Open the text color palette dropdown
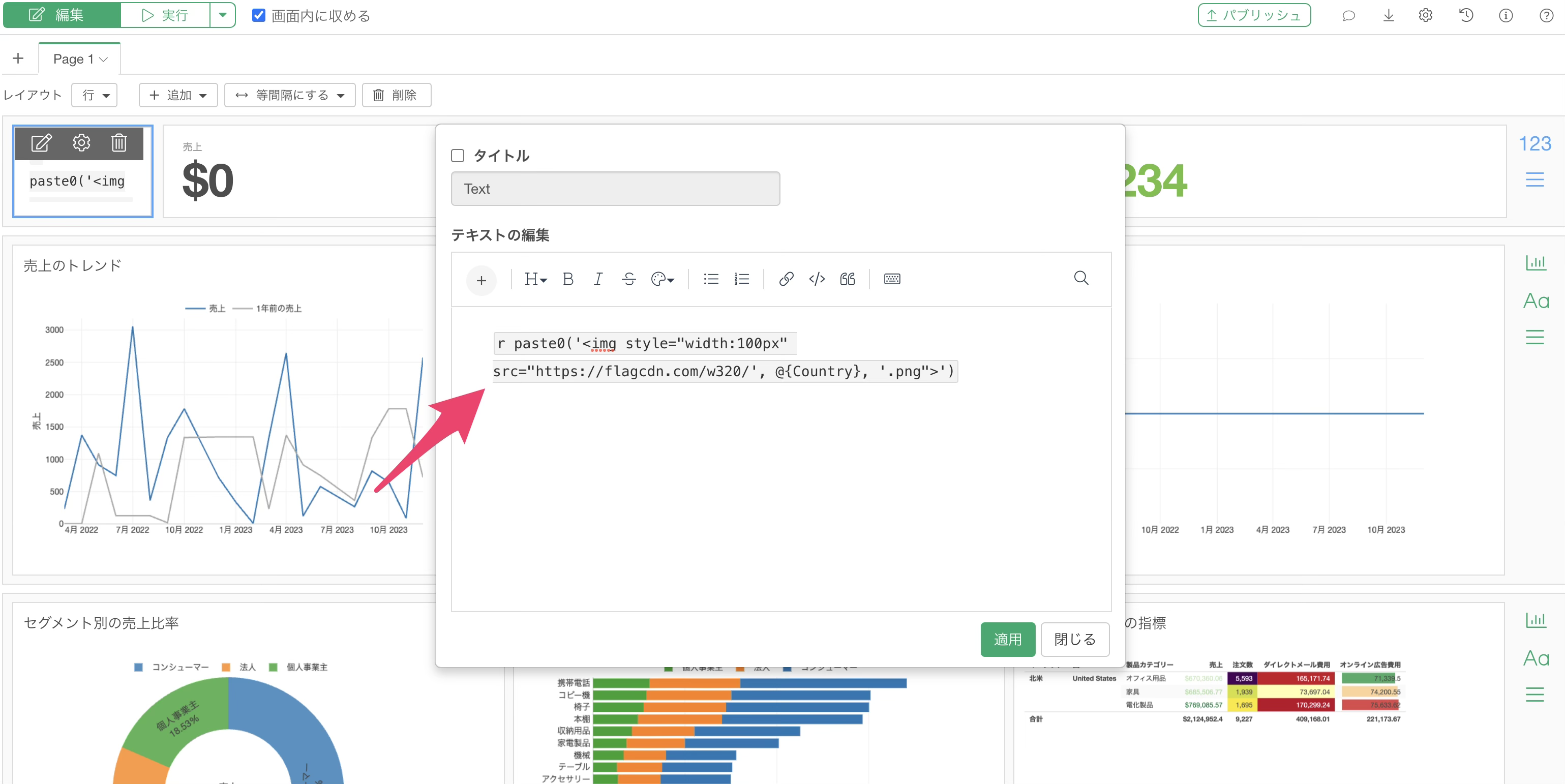Viewport: 1565px width, 784px height. click(x=662, y=279)
